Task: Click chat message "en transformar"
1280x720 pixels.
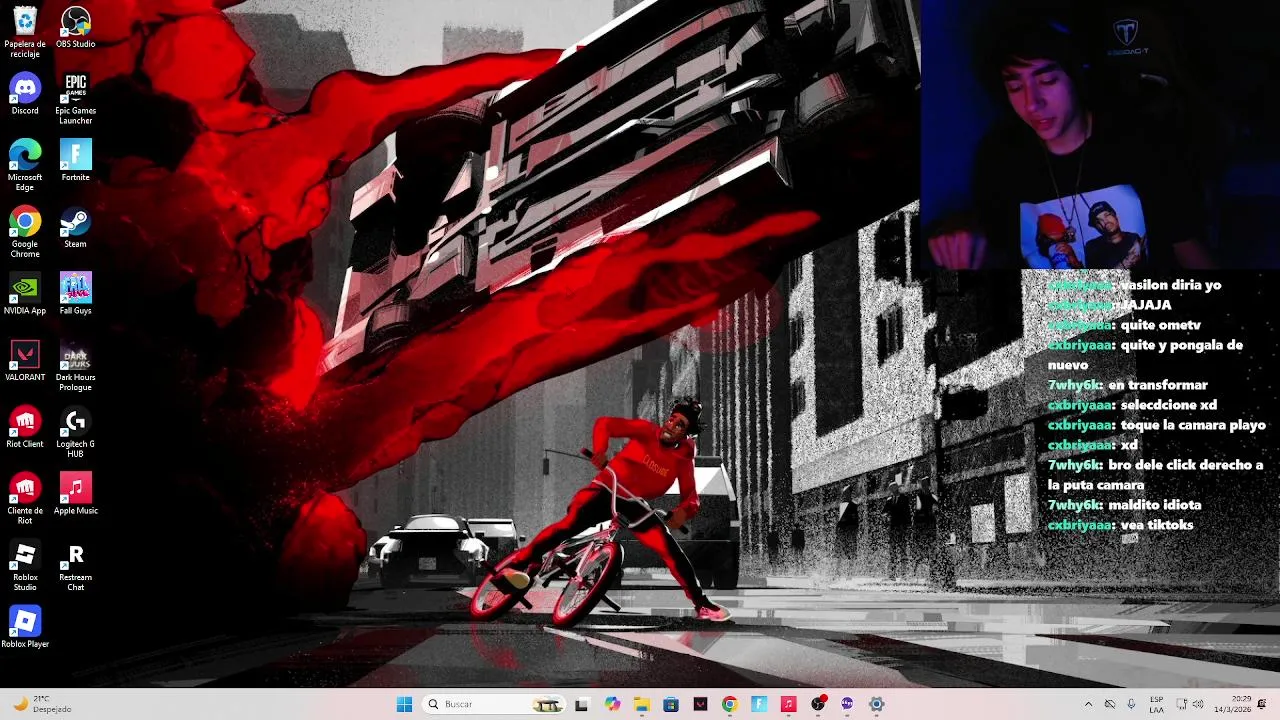Action: pos(1158,385)
